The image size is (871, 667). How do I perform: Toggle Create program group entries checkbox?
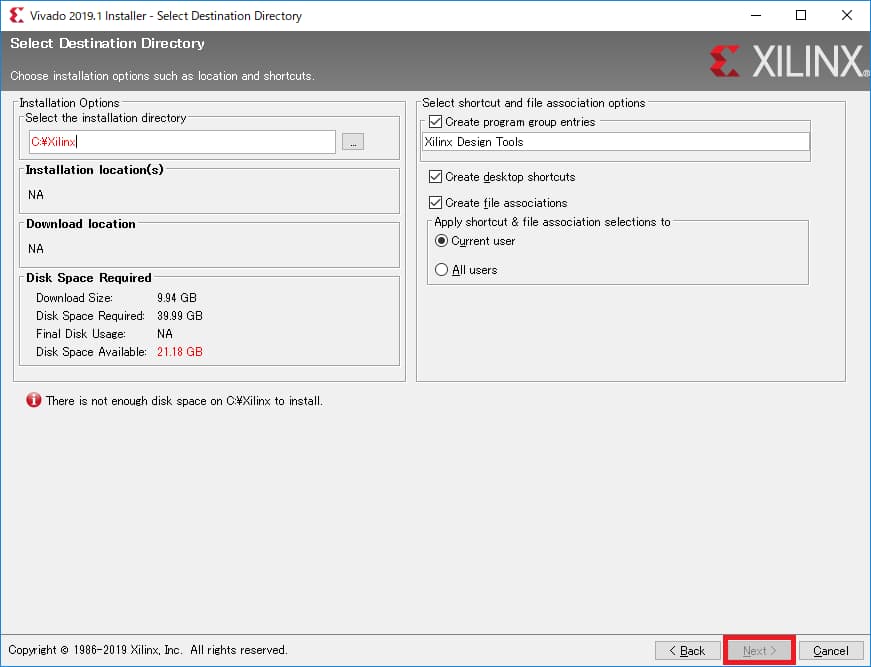pos(436,122)
